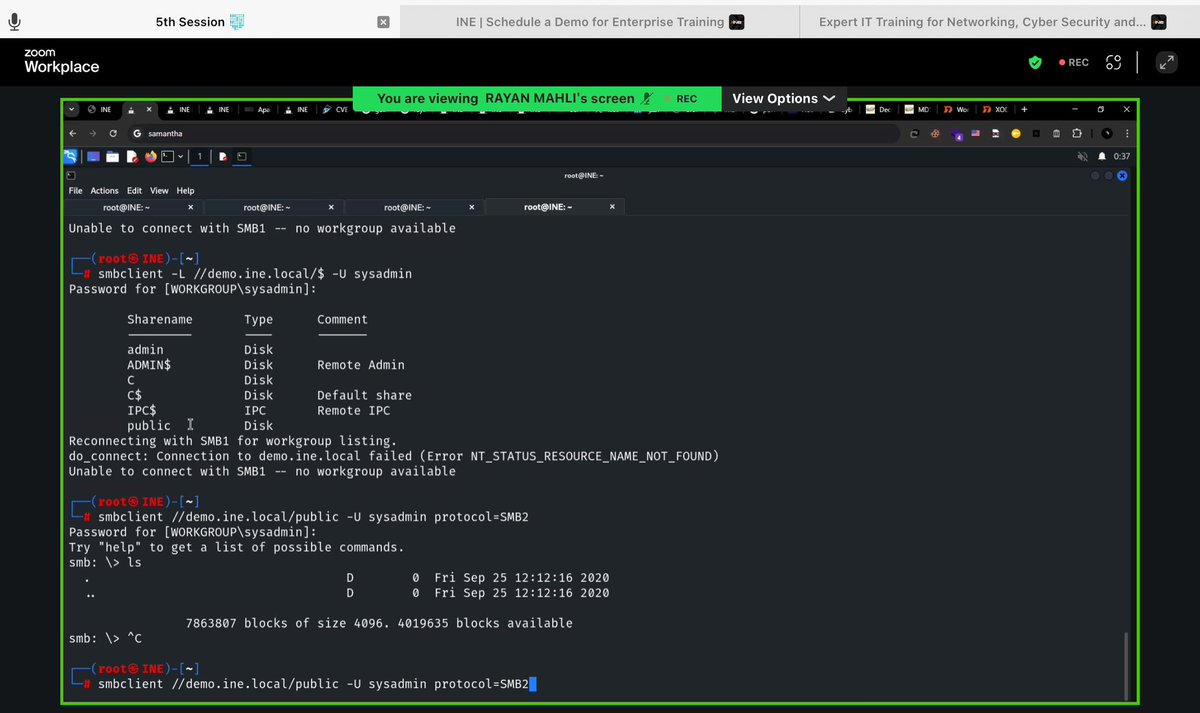
Task: Launch Firefox from the Kali panel
Action: pyautogui.click(x=151, y=157)
